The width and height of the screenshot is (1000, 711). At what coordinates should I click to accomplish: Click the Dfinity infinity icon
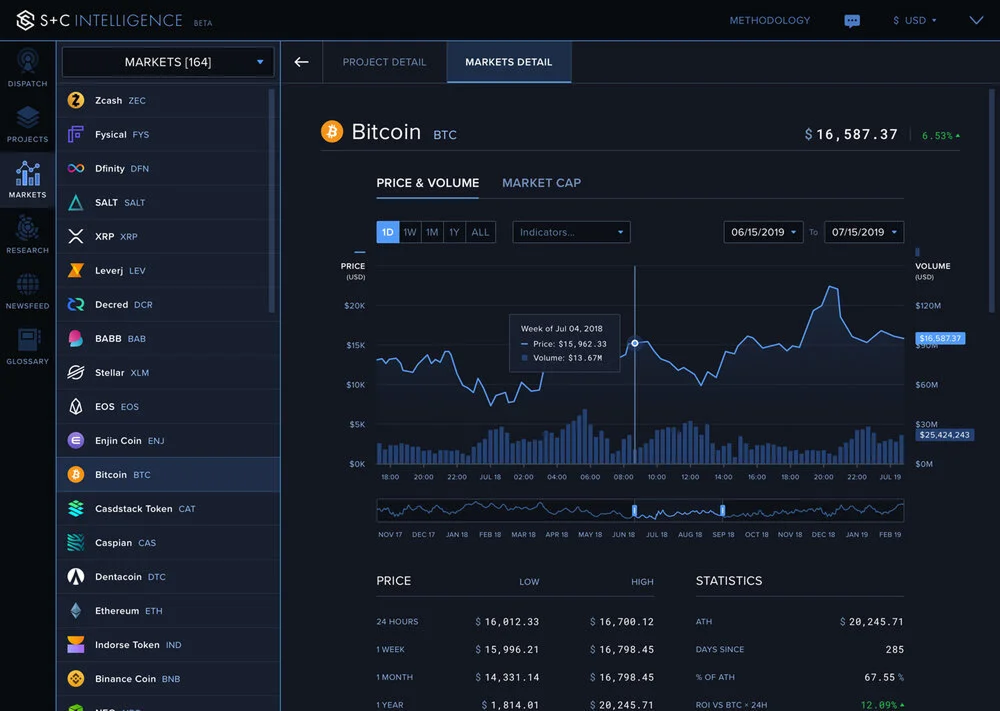pos(76,168)
